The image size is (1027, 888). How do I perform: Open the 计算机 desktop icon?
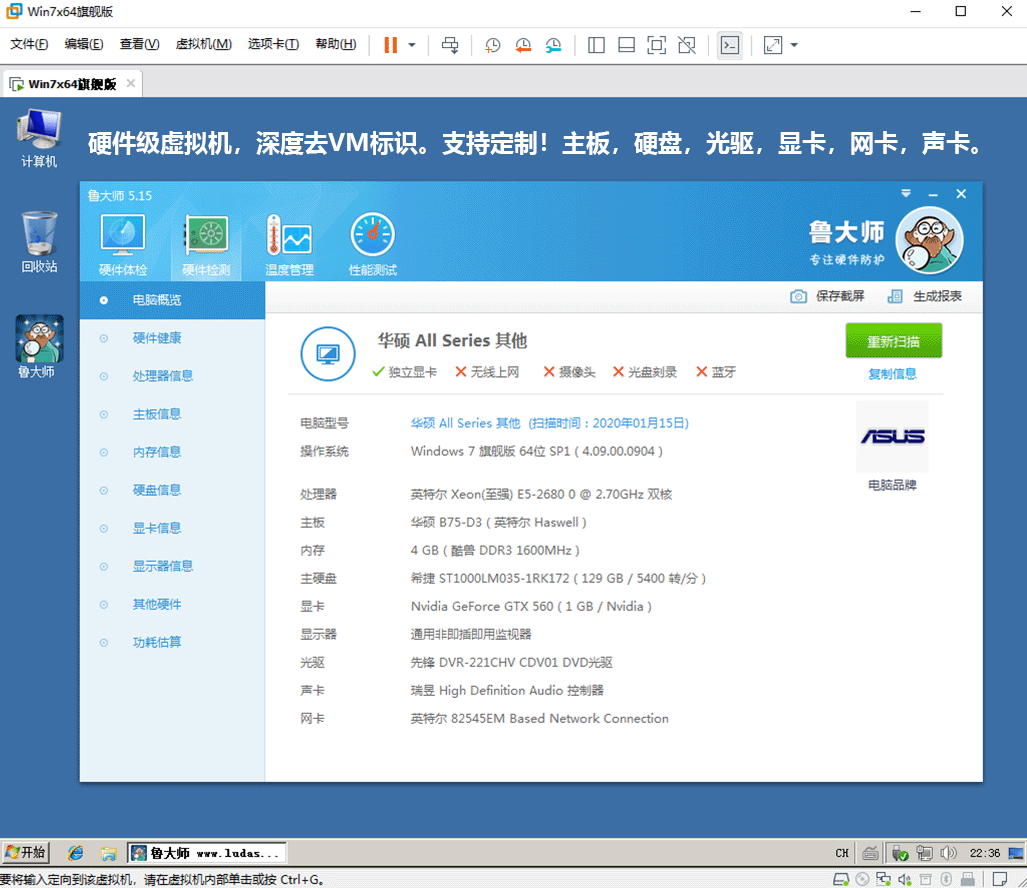click(39, 139)
